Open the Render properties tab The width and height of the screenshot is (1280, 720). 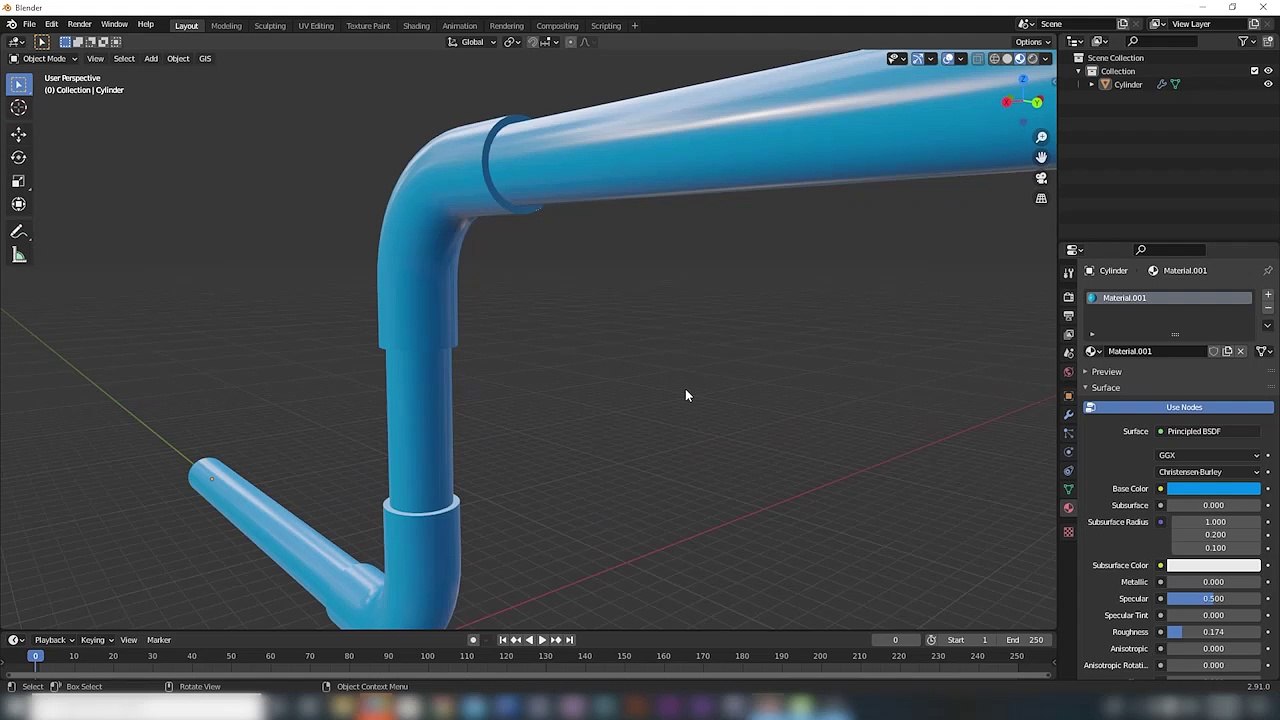[x=1068, y=297]
